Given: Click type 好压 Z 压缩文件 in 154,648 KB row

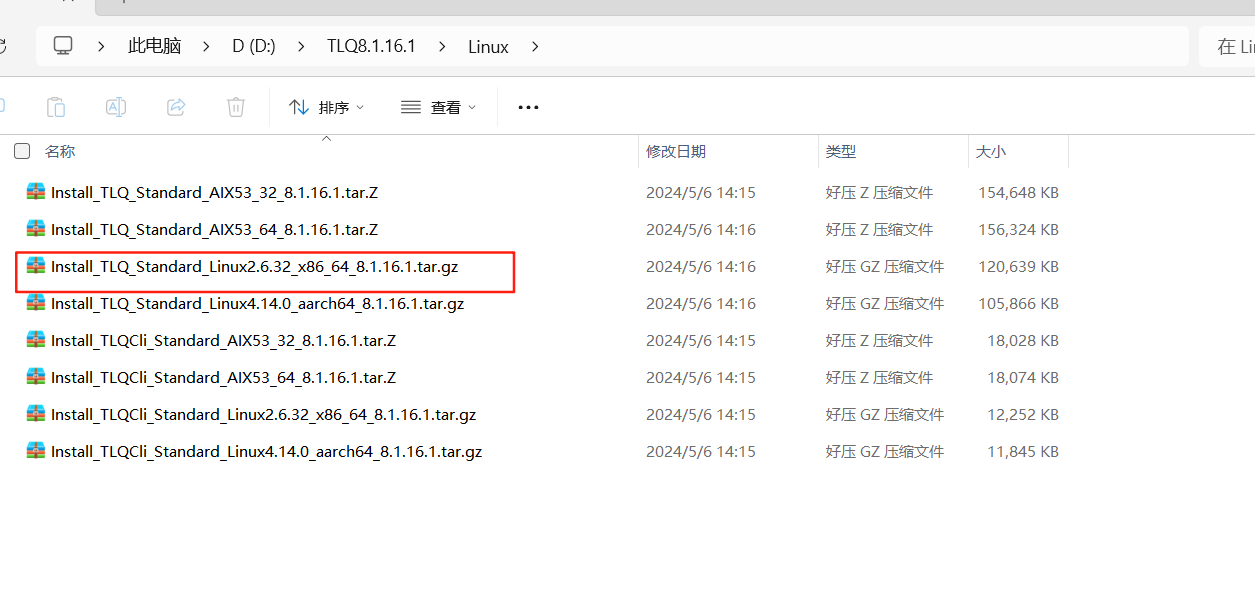Looking at the screenshot, I should [x=879, y=192].
